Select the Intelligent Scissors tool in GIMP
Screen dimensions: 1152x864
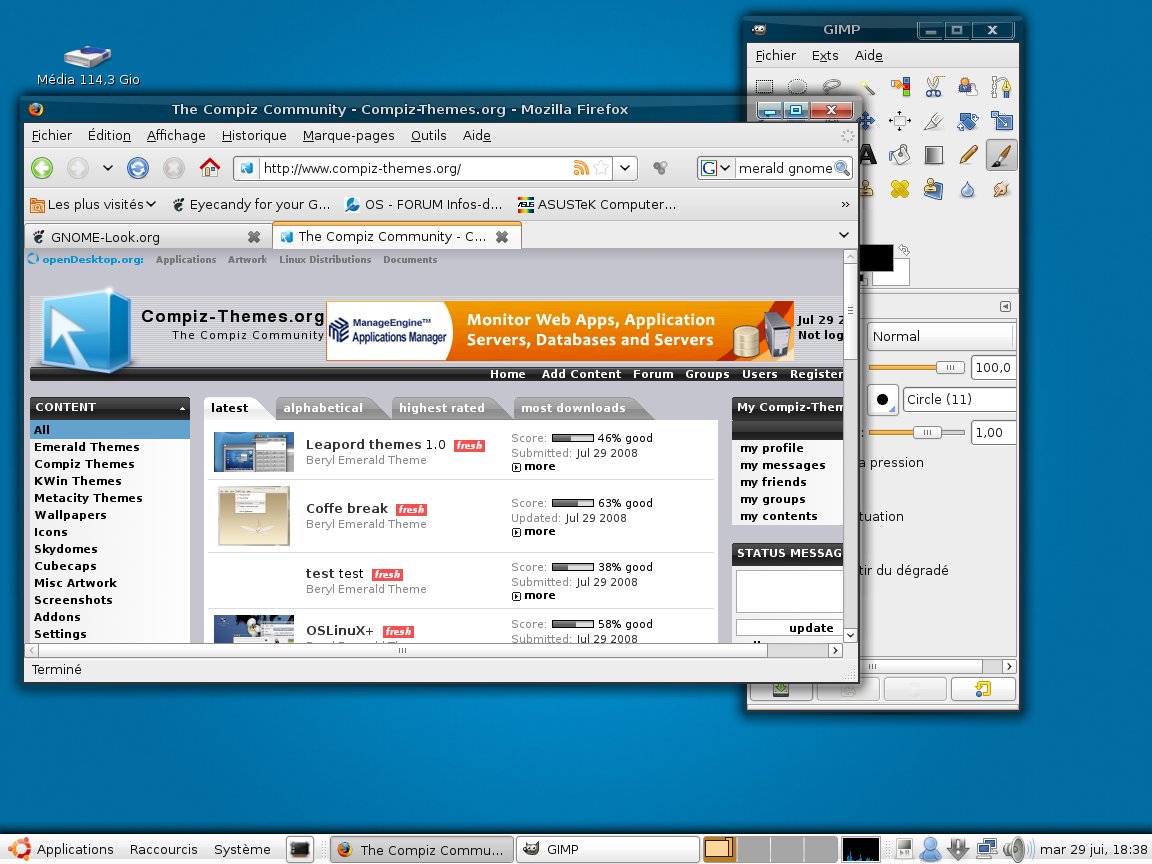(934, 87)
